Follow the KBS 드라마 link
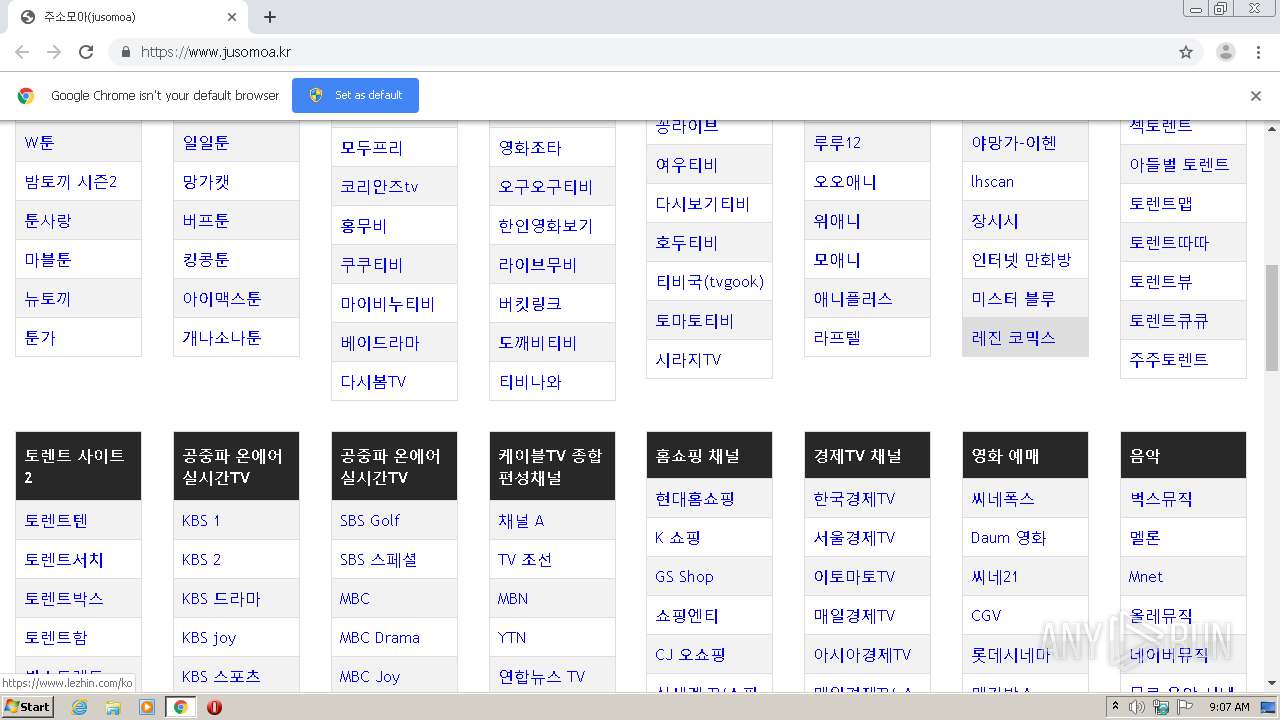This screenshot has width=1280, height=720. coord(221,598)
